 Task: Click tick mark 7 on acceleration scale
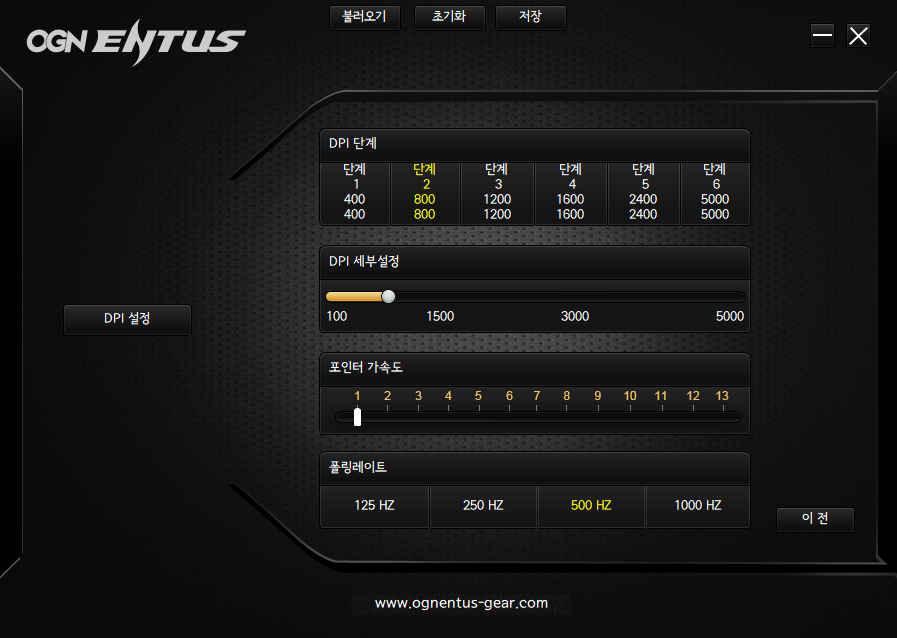coord(536,396)
